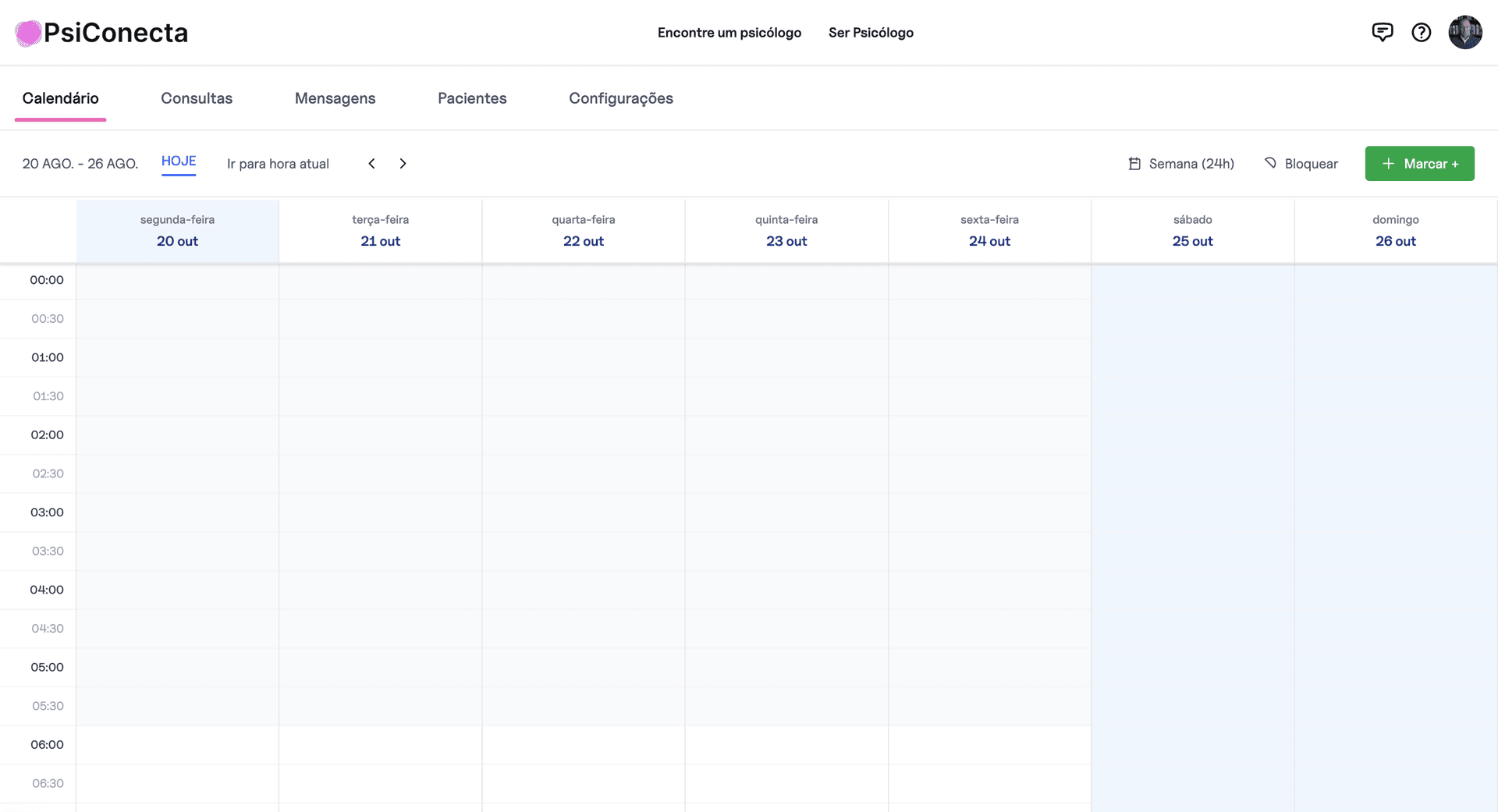This screenshot has width=1498, height=812.
Task: Open the user profile avatar
Action: pos(1464,32)
